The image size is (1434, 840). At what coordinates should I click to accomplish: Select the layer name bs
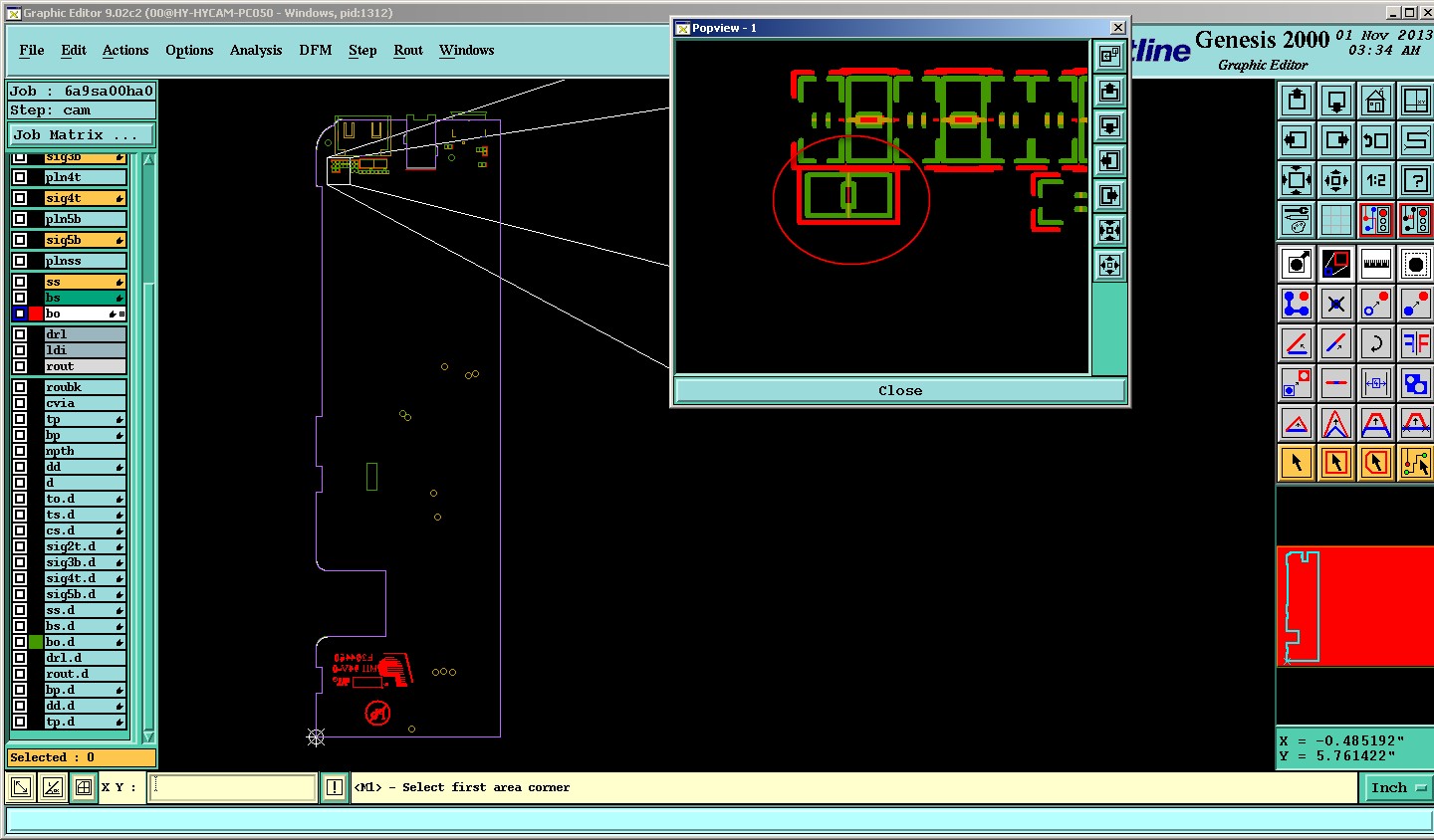pos(85,298)
